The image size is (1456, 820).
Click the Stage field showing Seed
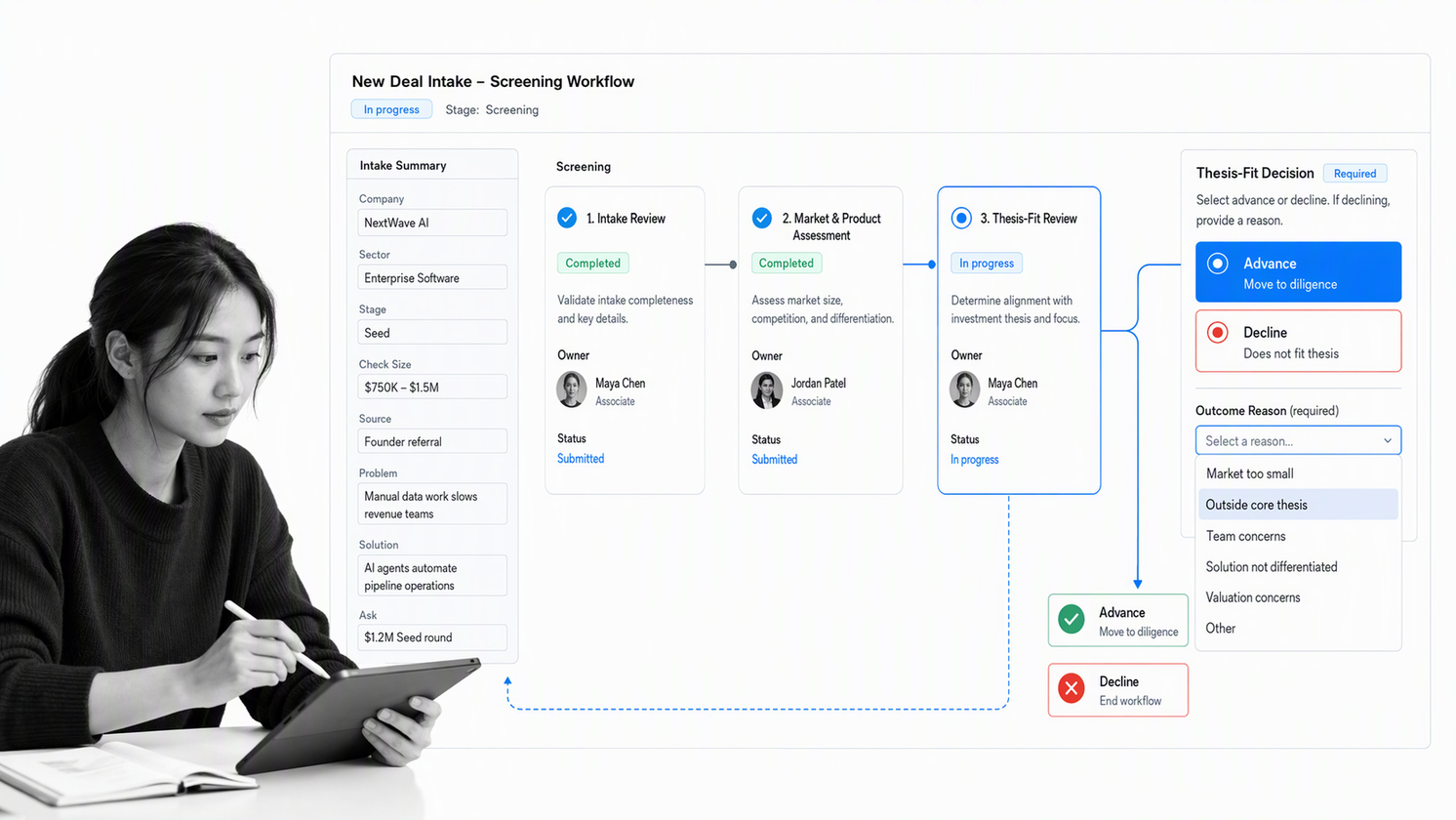(432, 333)
